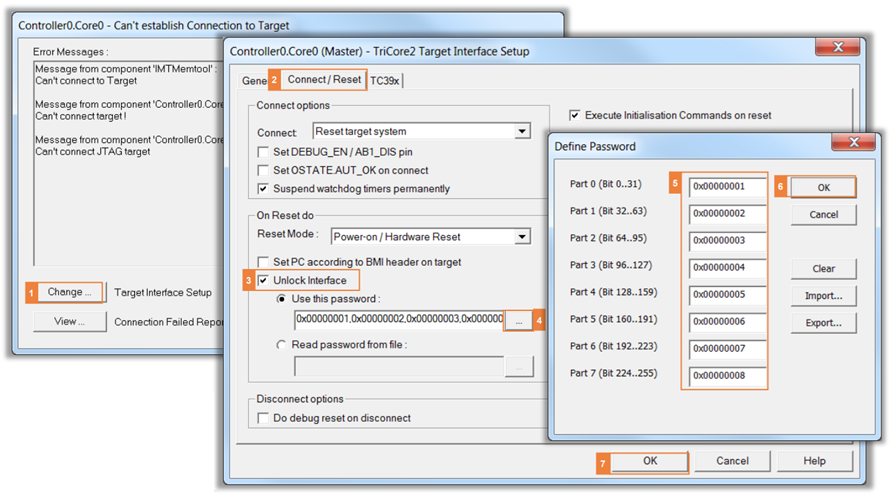Select the Use this password radio button
The width and height of the screenshot is (893, 499).
[281, 298]
